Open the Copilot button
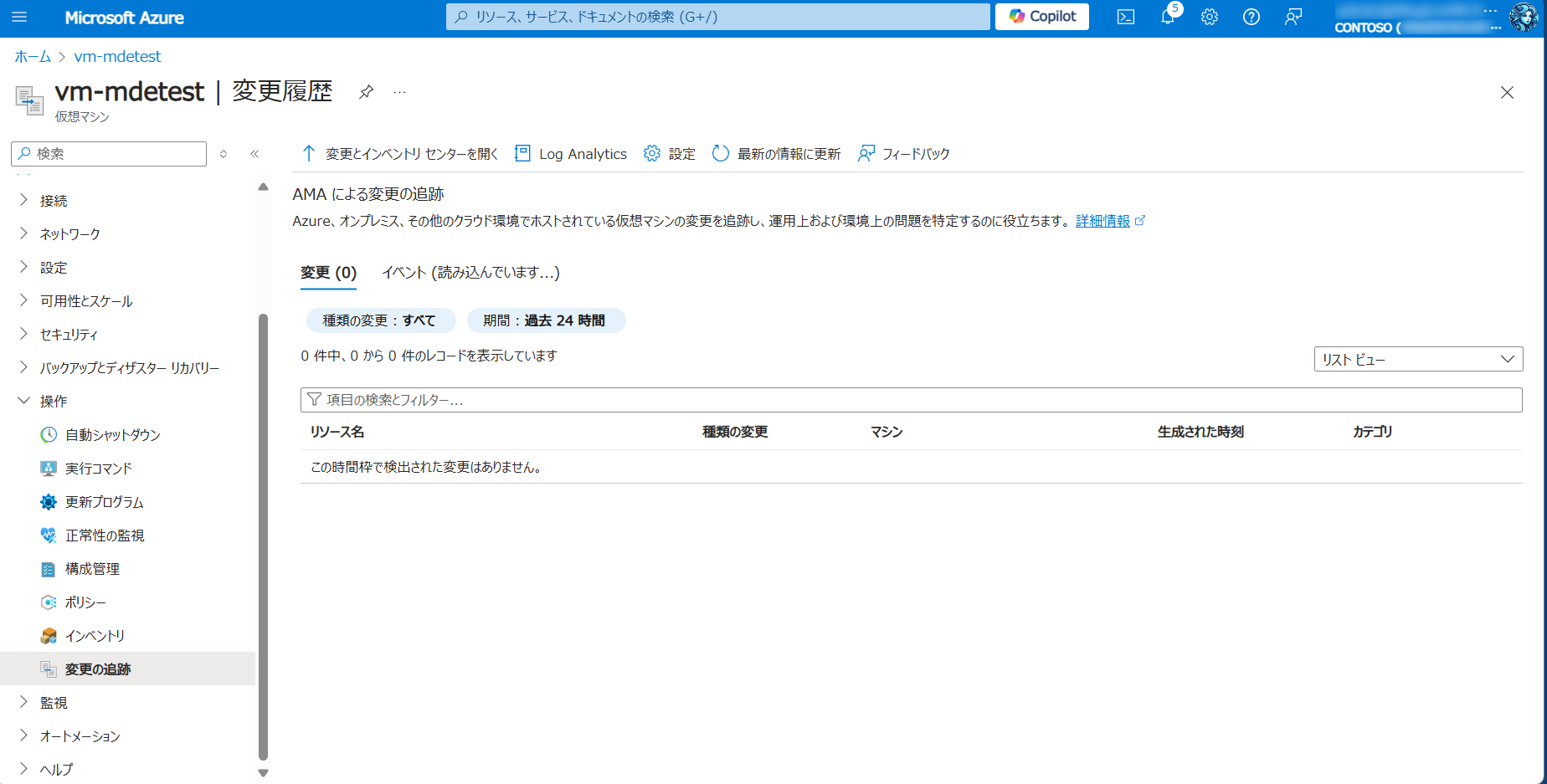1547x784 pixels. click(1042, 17)
